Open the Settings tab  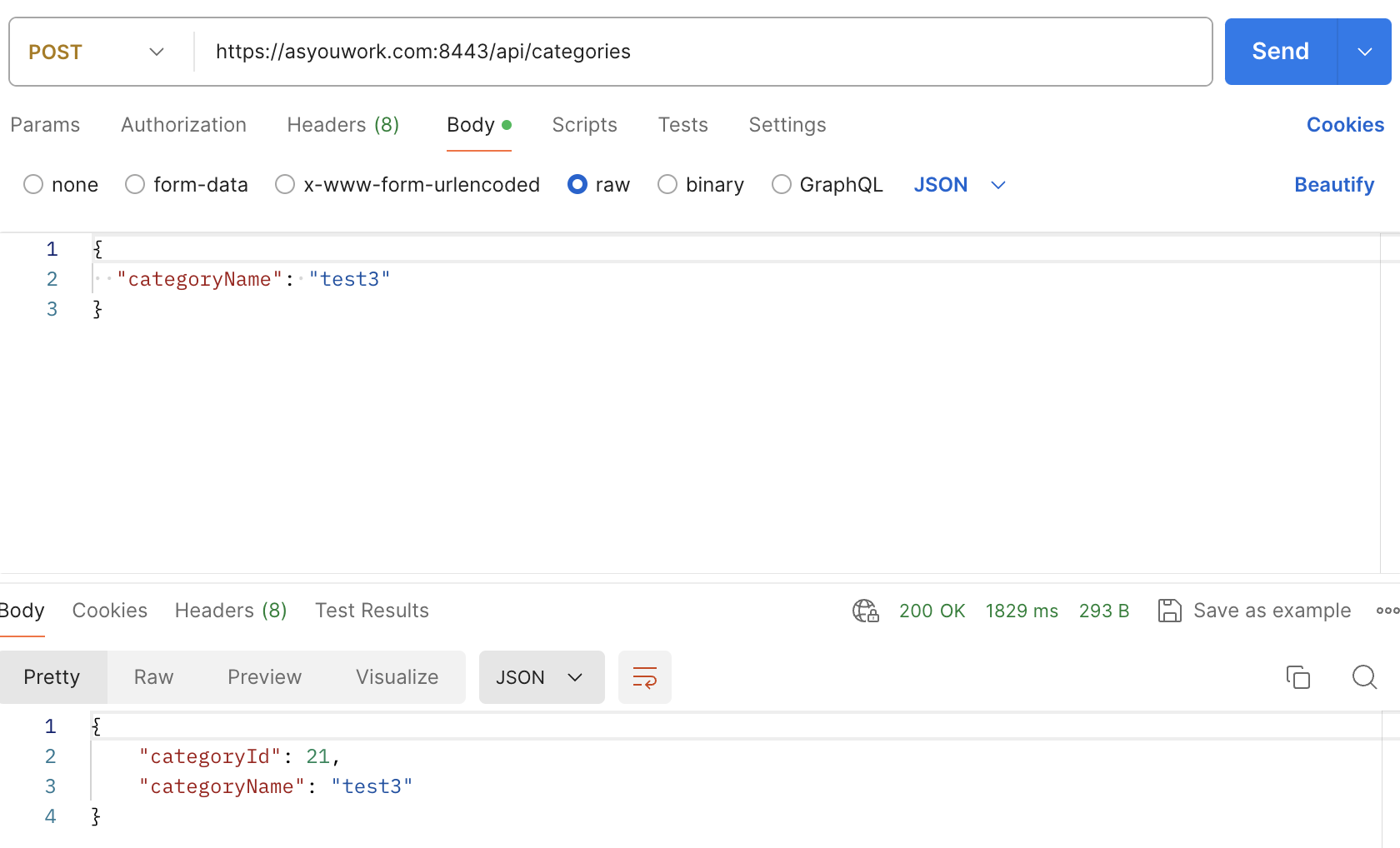(x=787, y=125)
